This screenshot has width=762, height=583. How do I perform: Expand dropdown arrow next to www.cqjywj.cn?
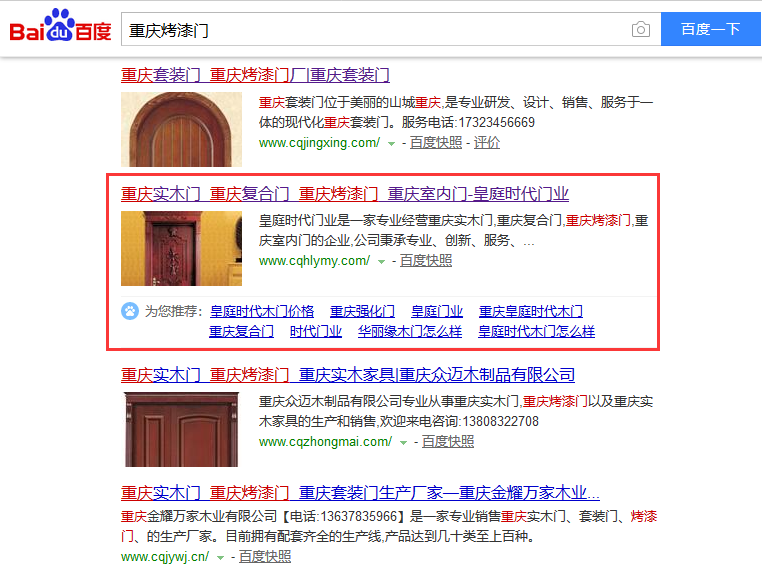221,558
